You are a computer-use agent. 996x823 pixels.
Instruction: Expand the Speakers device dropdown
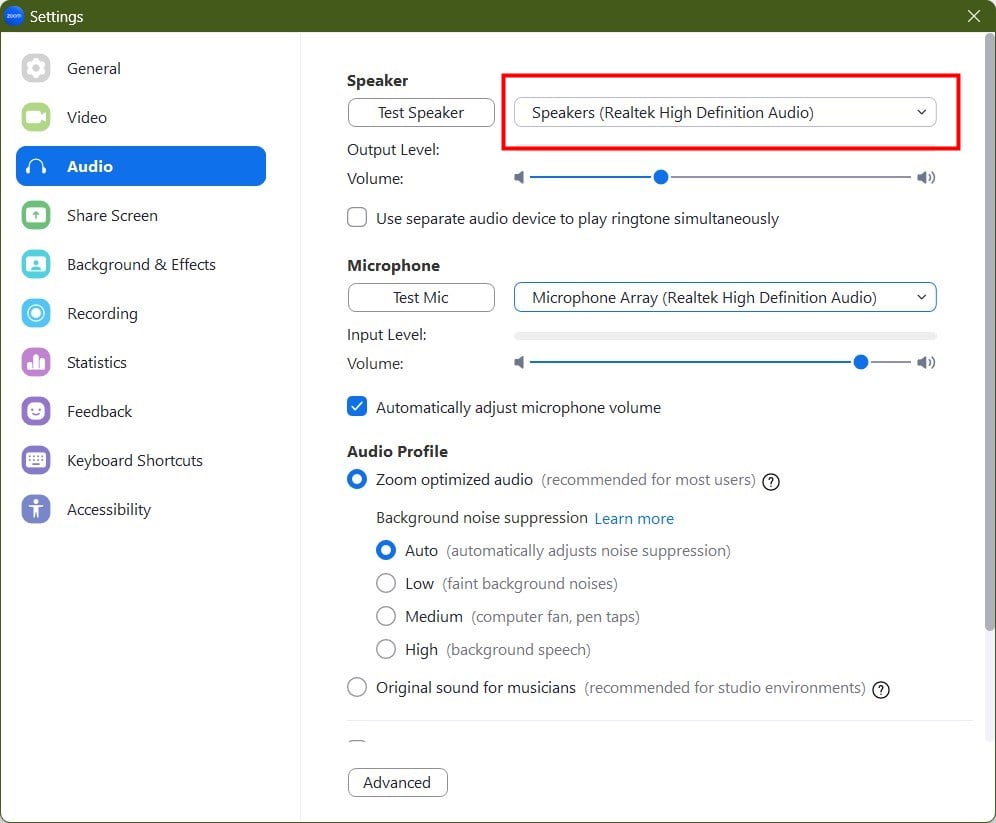tap(725, 112)
